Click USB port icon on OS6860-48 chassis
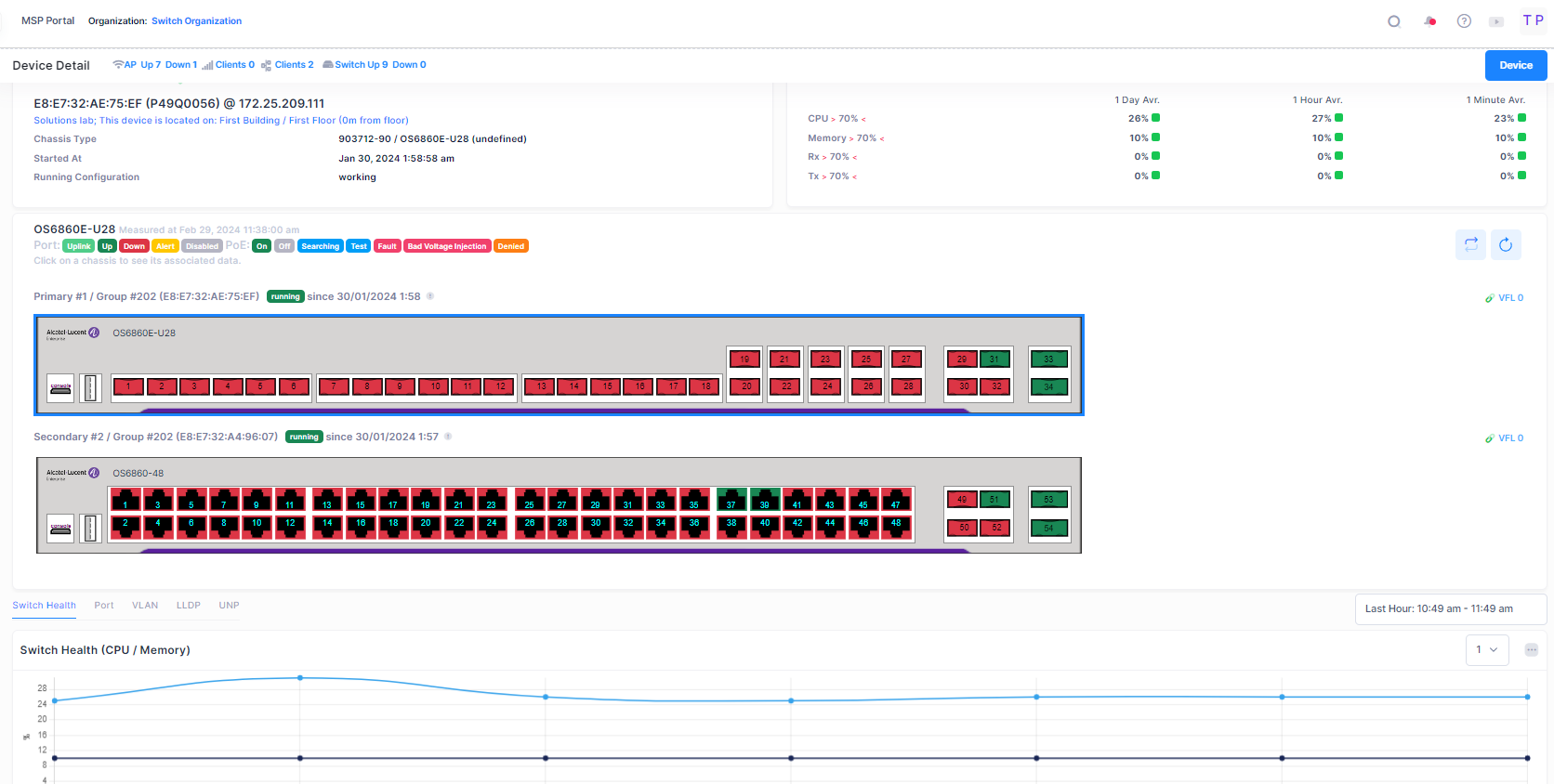The height and width of the screenshot is (784, 1554). (90, 529)
